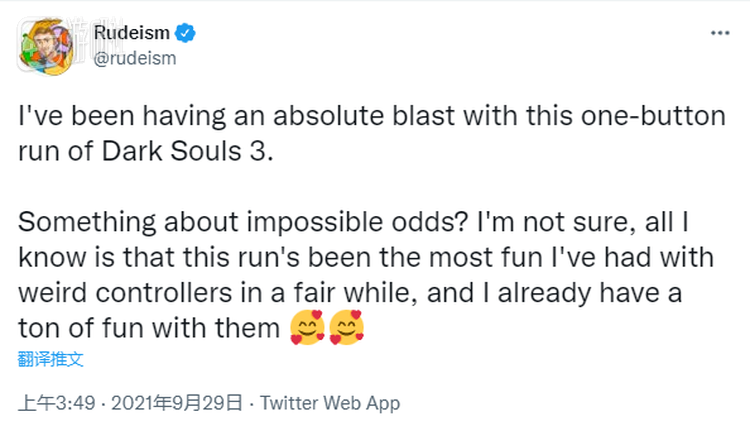
Task: Open the @rudeism handle
Action: pos(134,57)
